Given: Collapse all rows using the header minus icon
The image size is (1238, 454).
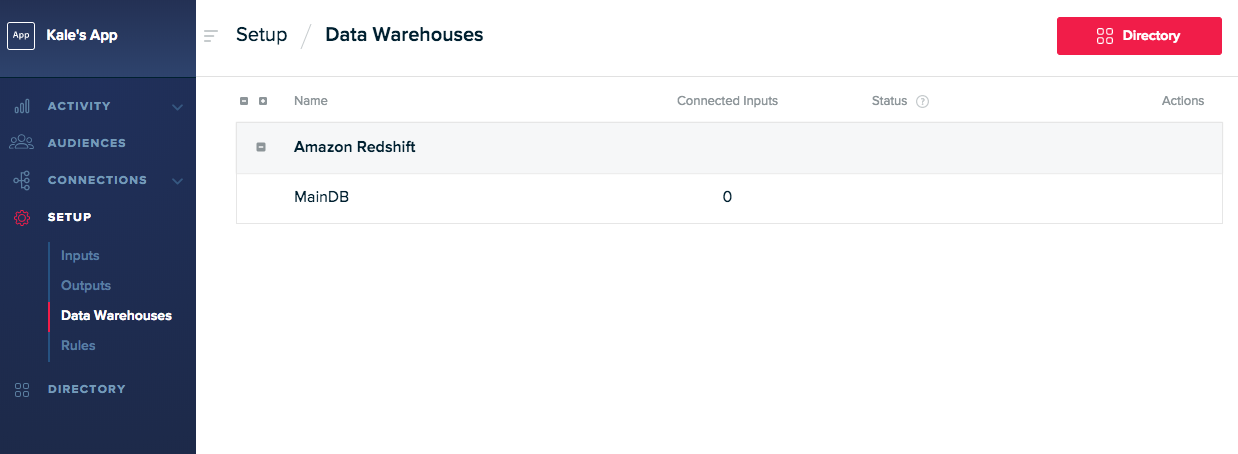Looking at the screenshot, I should (244, 101).
